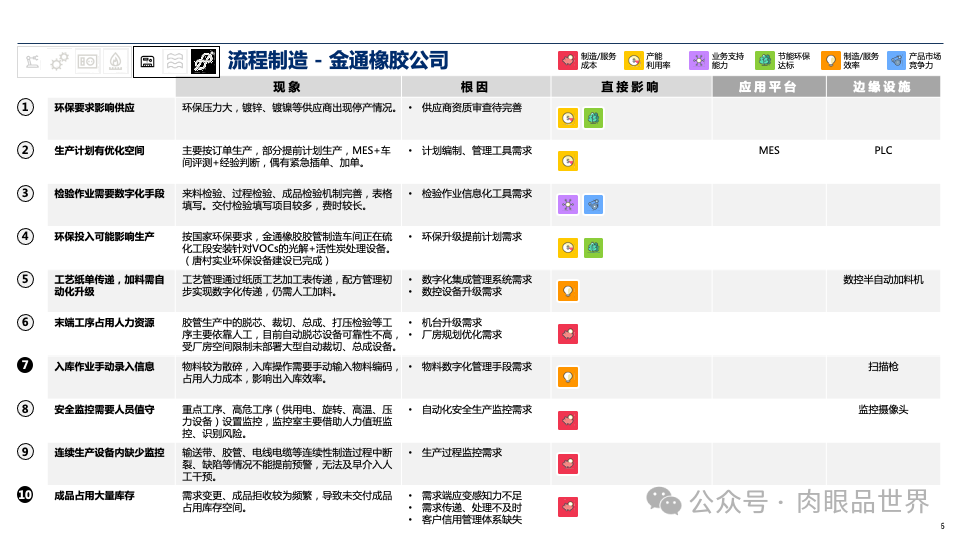
Task: Click the row label 安全监控需要人员值守
Action: [104, 410]
